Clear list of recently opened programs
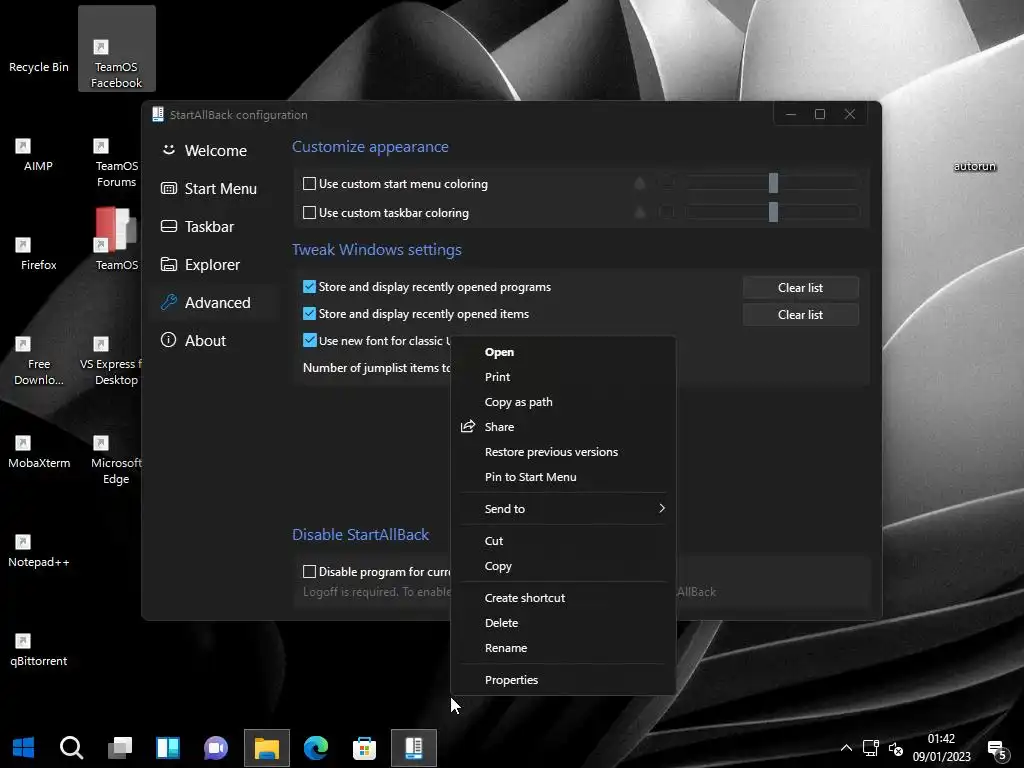 point(800,287)
